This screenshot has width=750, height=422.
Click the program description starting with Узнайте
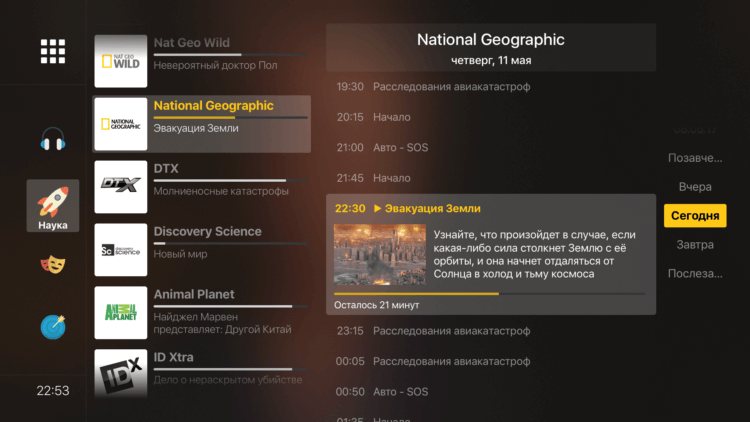click(535, 254)
